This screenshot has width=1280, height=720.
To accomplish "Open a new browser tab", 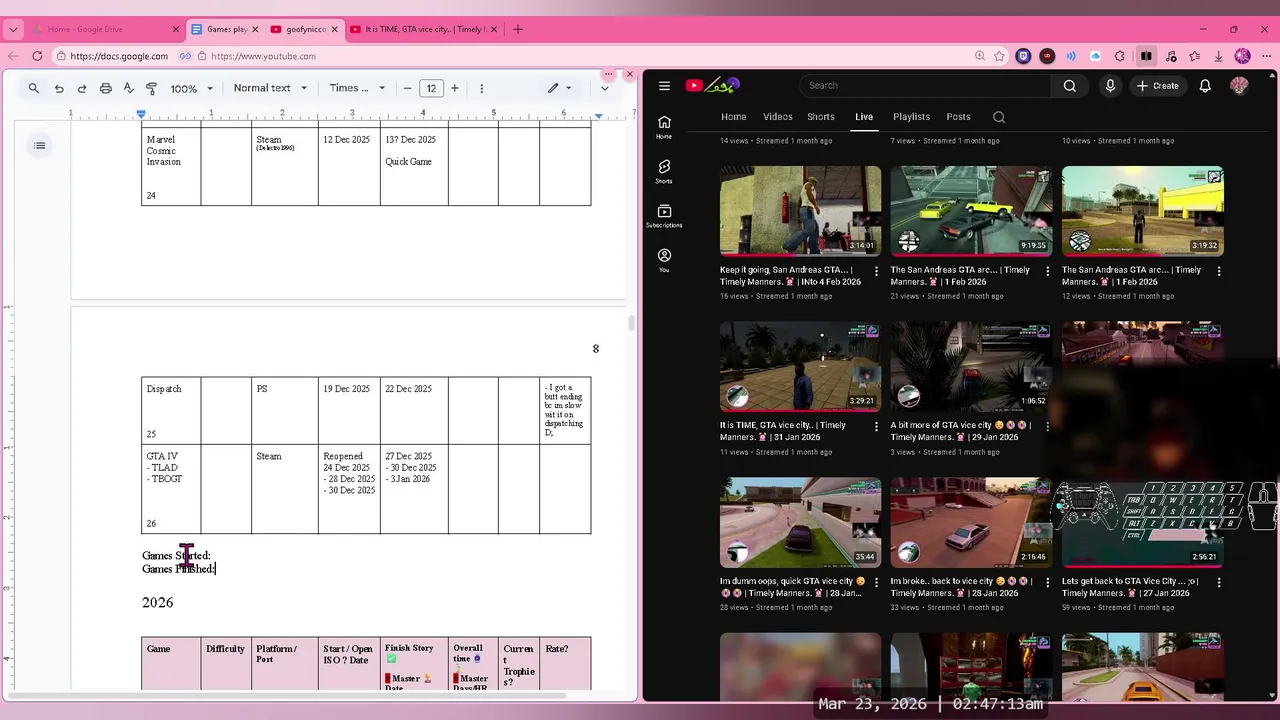I will tap(517, 29).
